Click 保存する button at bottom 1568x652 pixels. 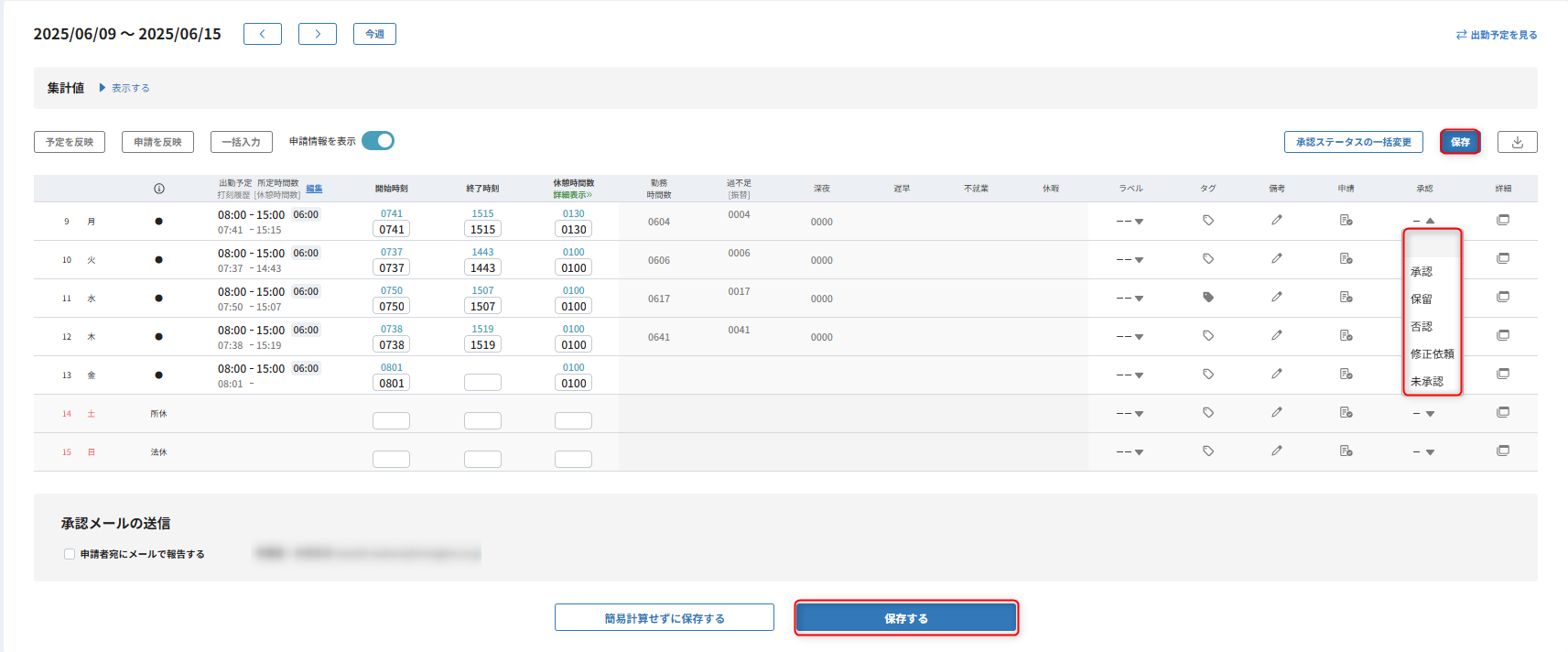[906, 618]
